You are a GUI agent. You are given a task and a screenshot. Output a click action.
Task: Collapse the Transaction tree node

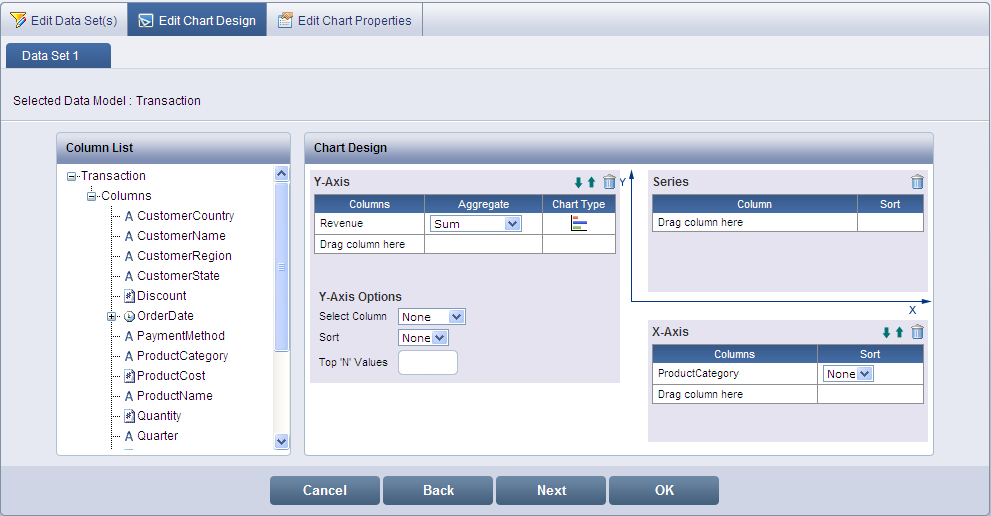(x=72, y=176)
